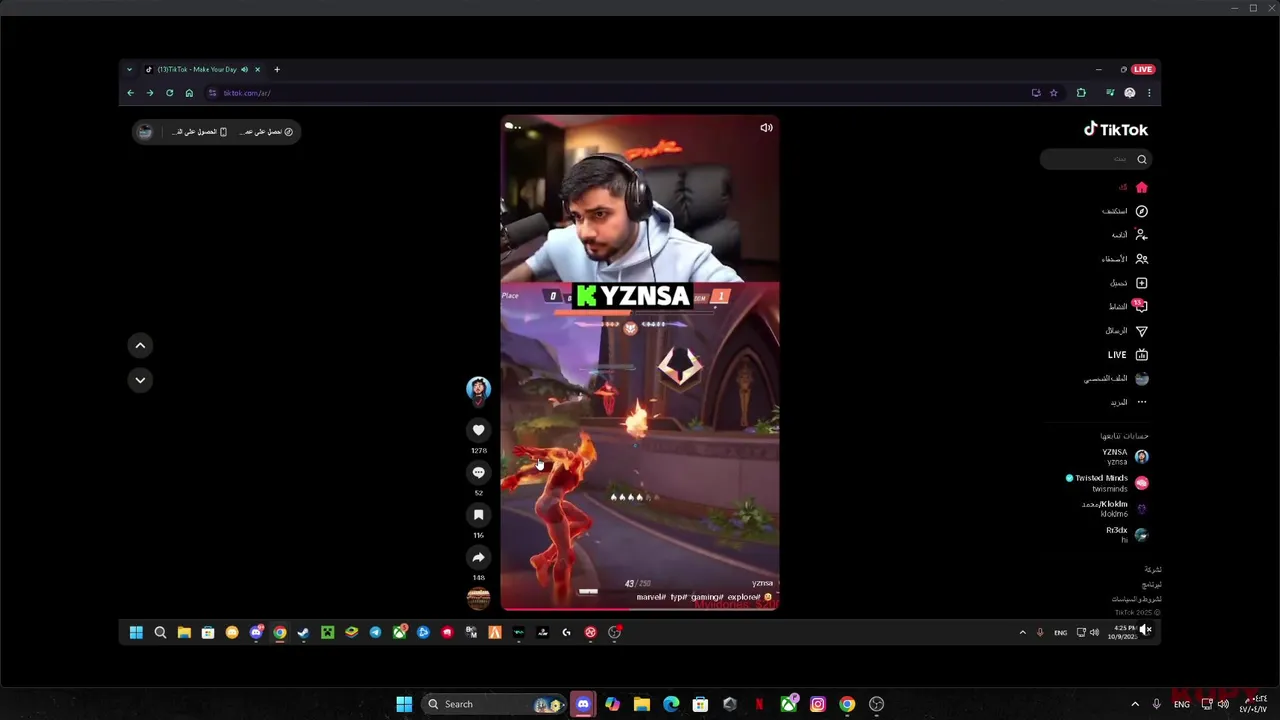Open Chrome on the outer taskbar
Viewport: 1280px width, 720px height.
(847, 704)
